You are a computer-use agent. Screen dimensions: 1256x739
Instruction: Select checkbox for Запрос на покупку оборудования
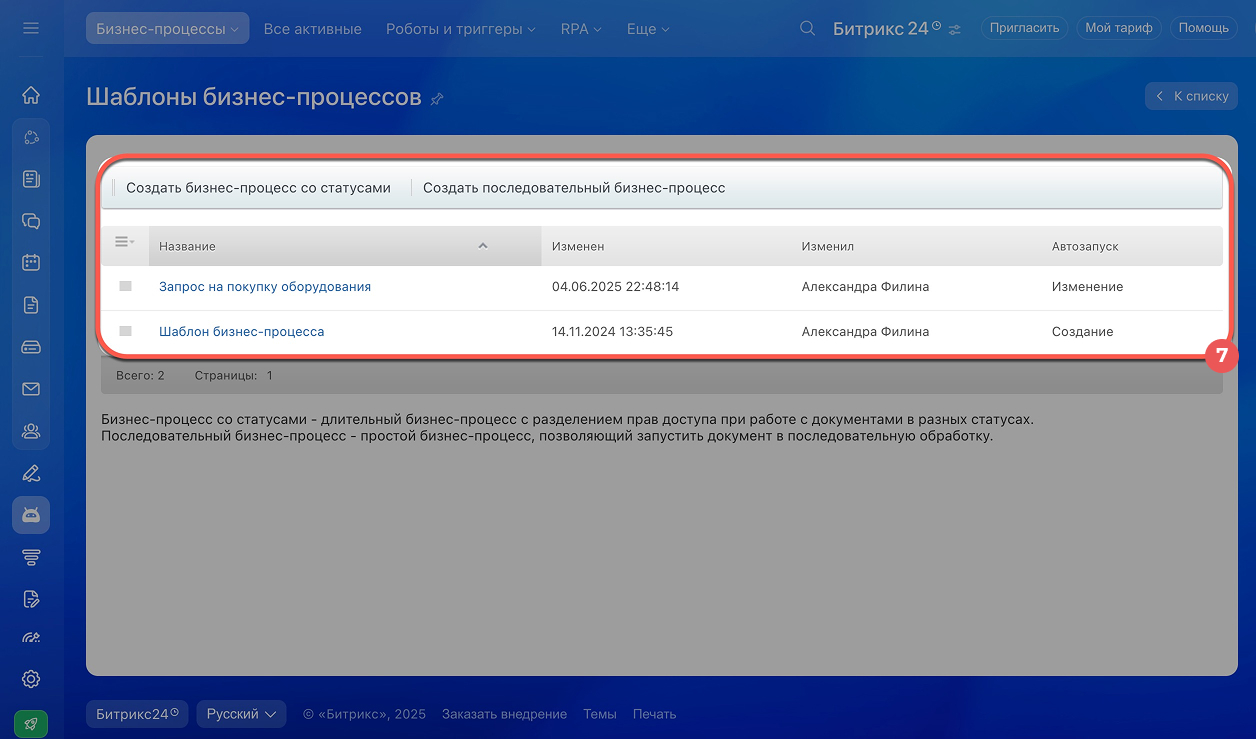coord(125,286)
